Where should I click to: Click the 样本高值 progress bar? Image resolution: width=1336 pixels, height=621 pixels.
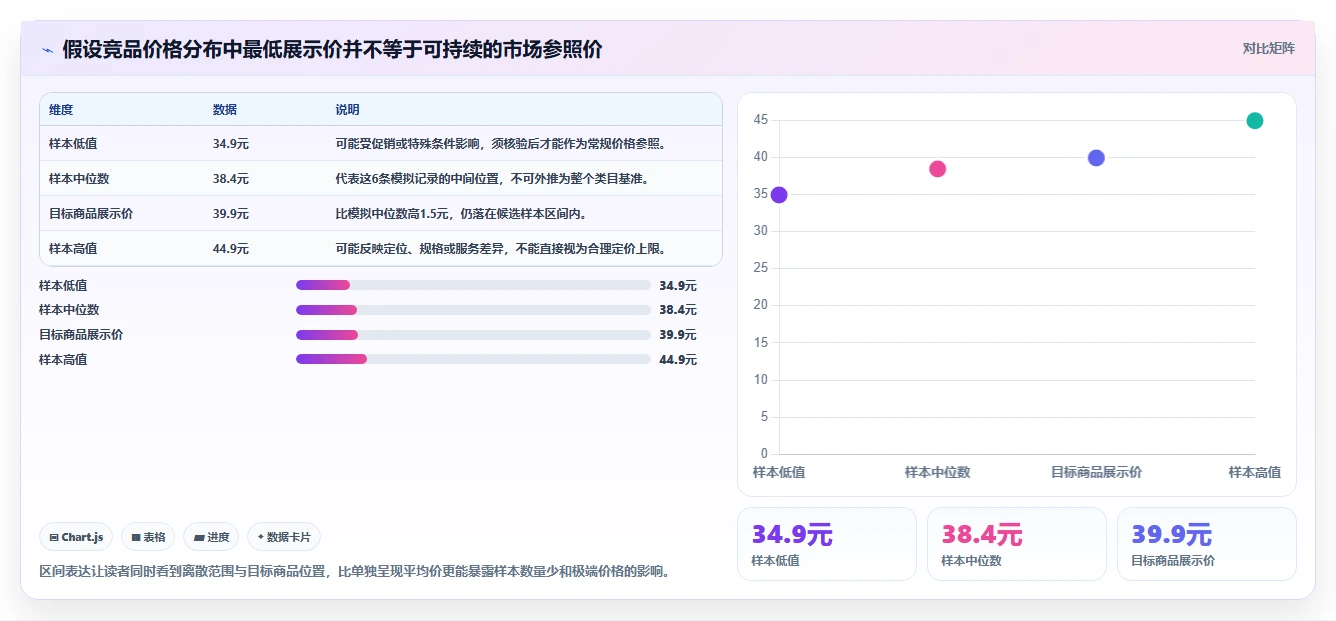tap(473, 359)
